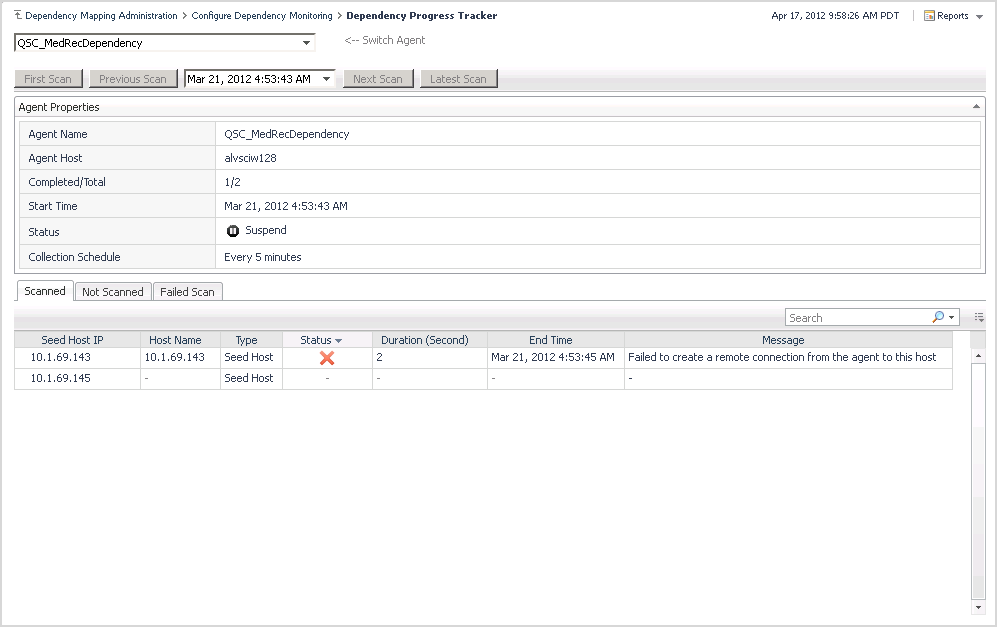Click the timestamp Apr 17, 2012 9:58:26 AM PDT
This screenshot has width=997, height=627.
(835, 16)
